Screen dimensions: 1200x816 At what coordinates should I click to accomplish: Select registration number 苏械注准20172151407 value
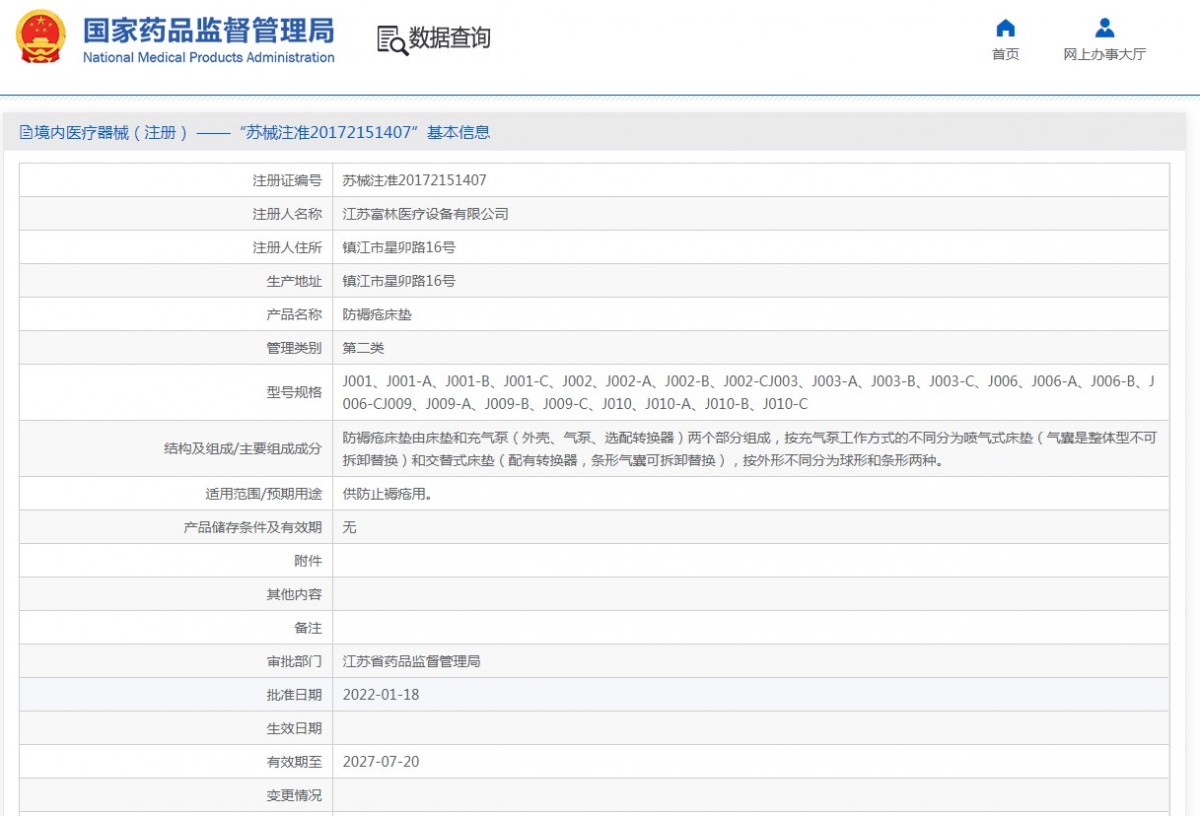tap(414, 181)
